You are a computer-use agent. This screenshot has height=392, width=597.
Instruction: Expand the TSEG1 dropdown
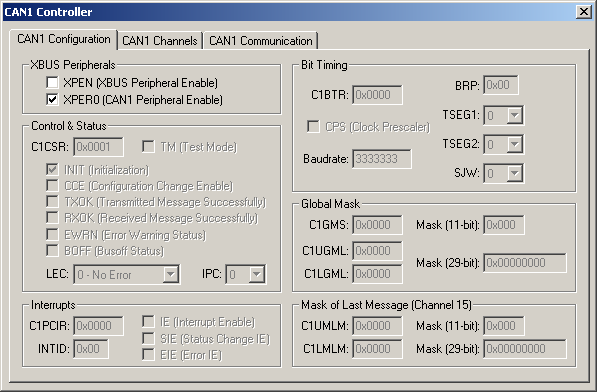514,115
